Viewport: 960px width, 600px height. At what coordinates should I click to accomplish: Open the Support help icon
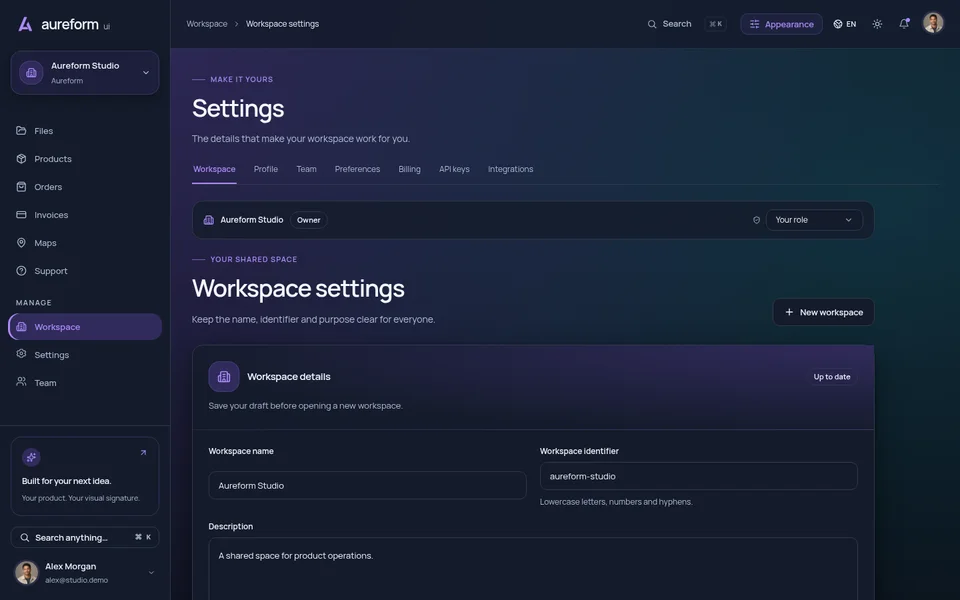tap(21, 271)
